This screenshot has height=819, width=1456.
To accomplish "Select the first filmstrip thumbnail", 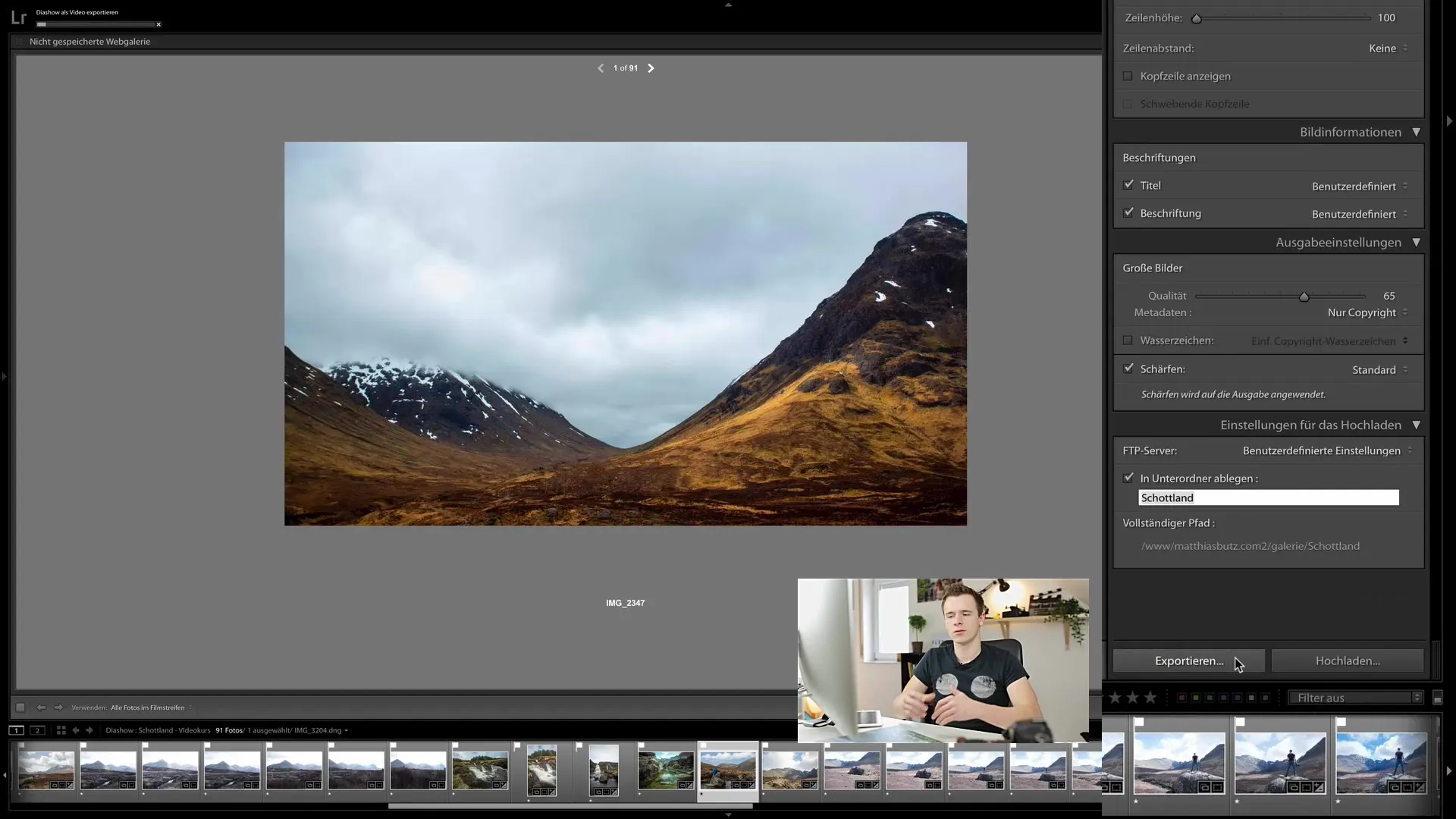I will pos(46,770).
